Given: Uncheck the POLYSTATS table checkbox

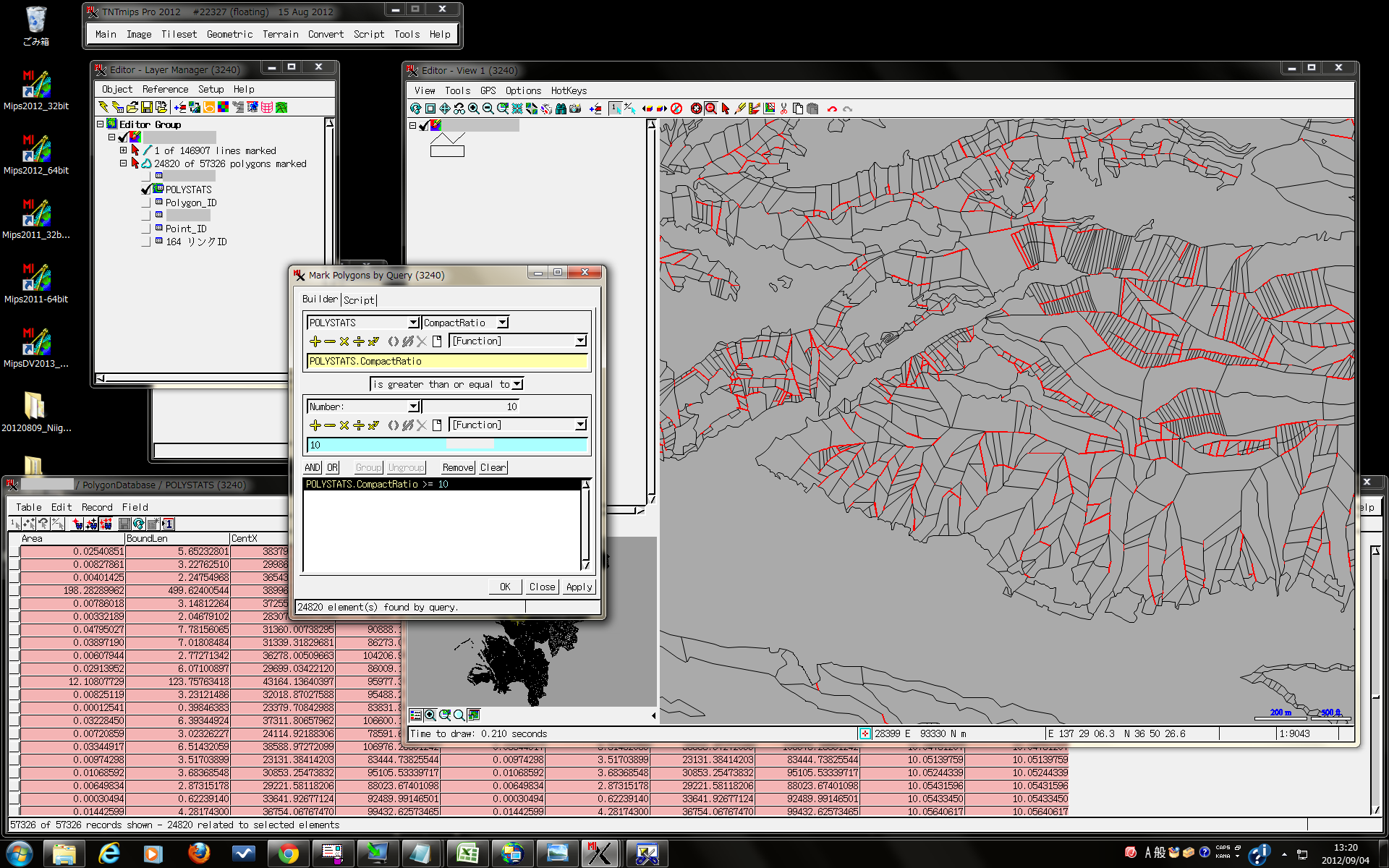Looking at the screenshot, I should (146, 190).
